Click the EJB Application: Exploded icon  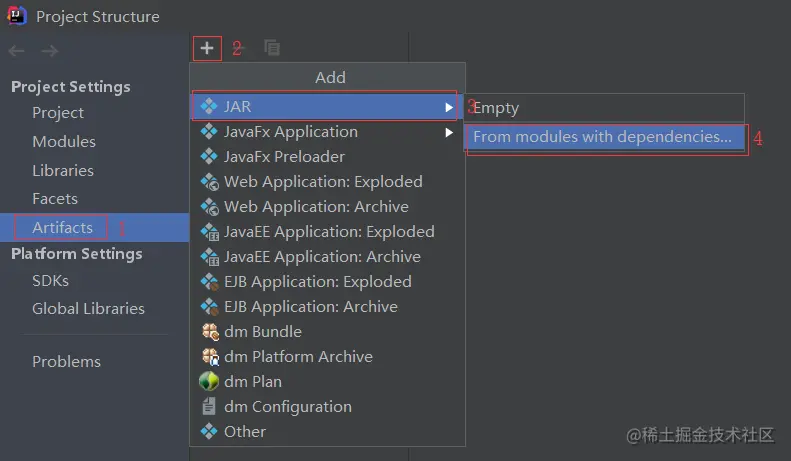209,281
